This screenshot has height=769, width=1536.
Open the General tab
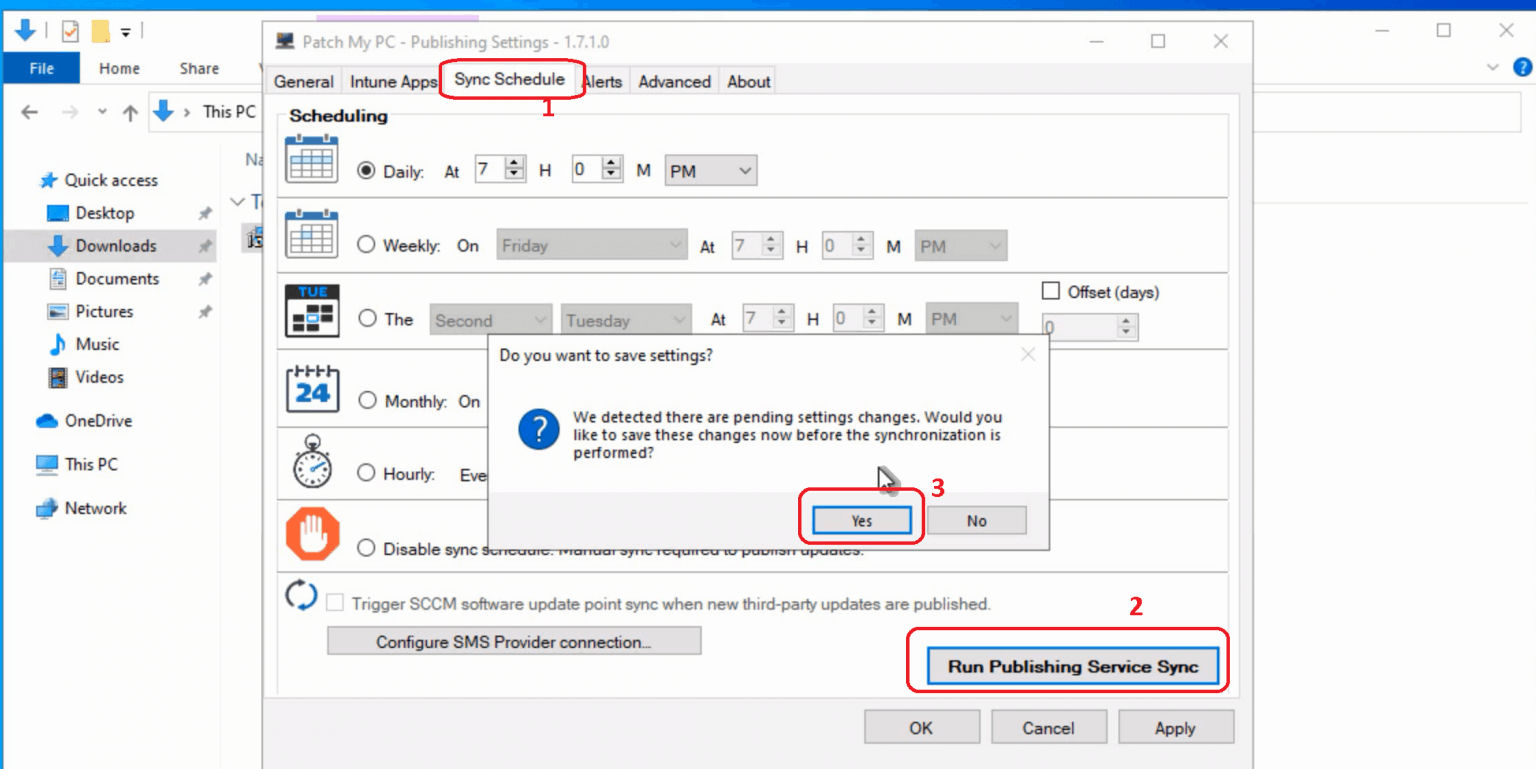click(x=303, y=81)
